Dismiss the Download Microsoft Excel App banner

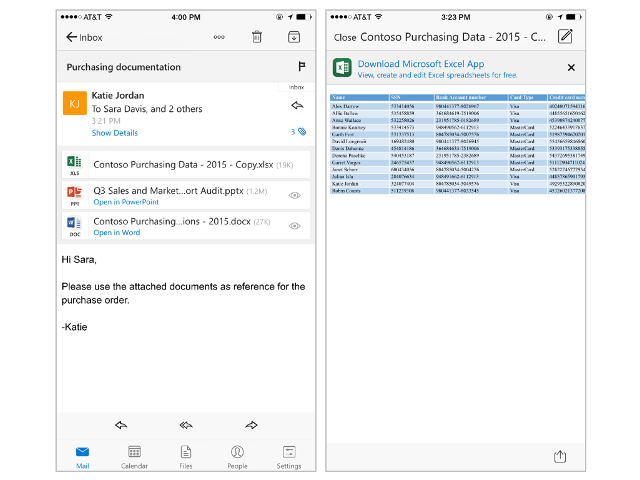point(571,67)
